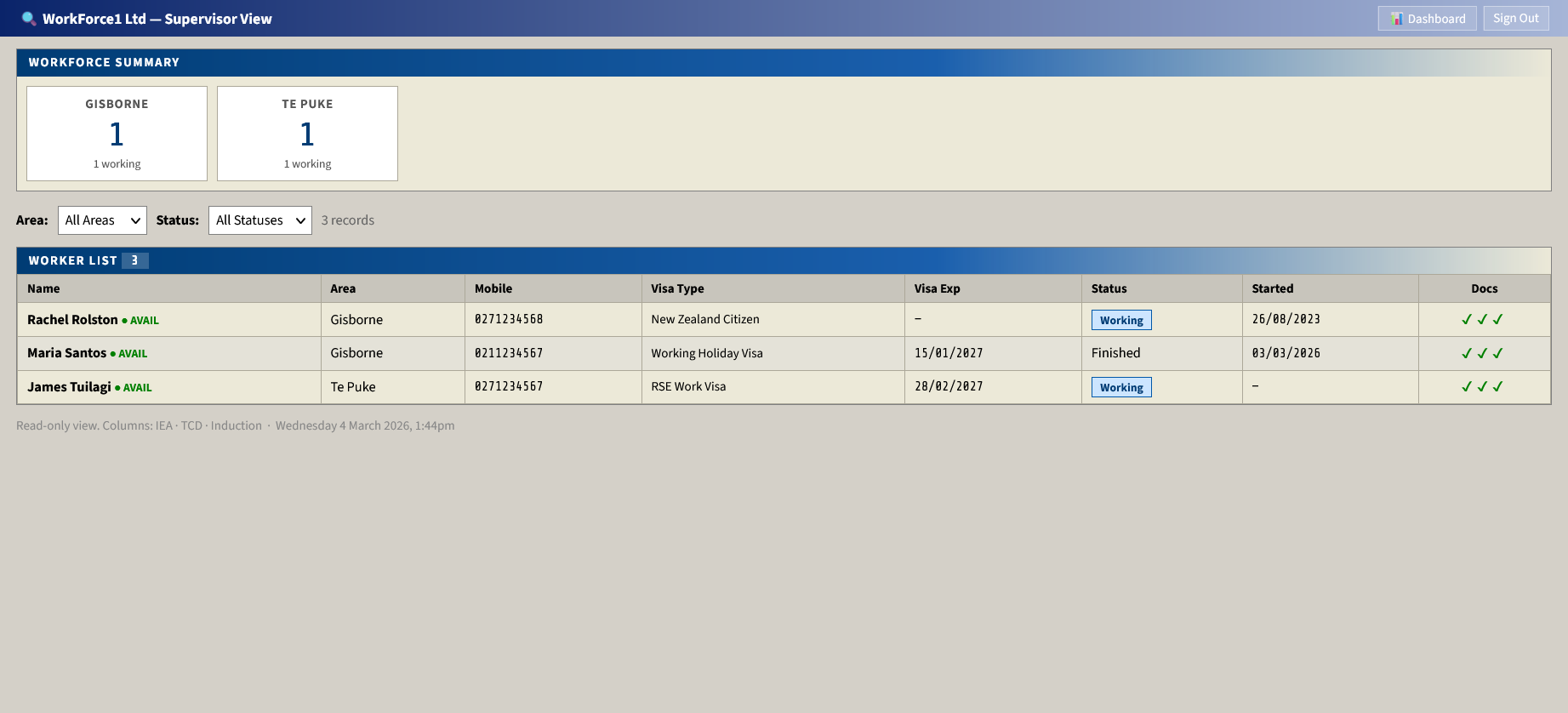Click James Tuilagi's AVAIL status indicator
1568x713 pixels.
click(134, 388)
